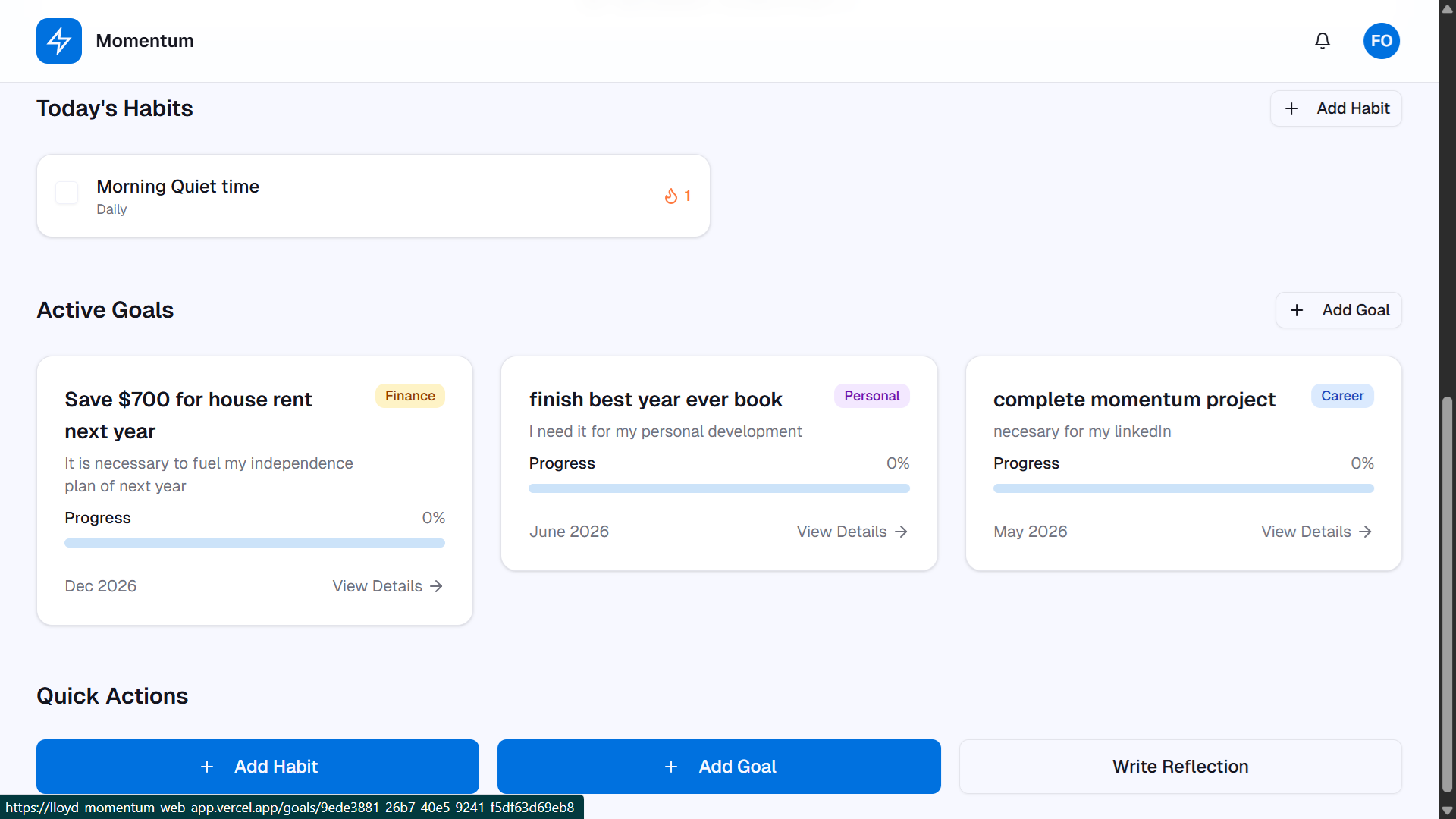
Task: Click 'June 2026' due date
Action: coord(569,532)
